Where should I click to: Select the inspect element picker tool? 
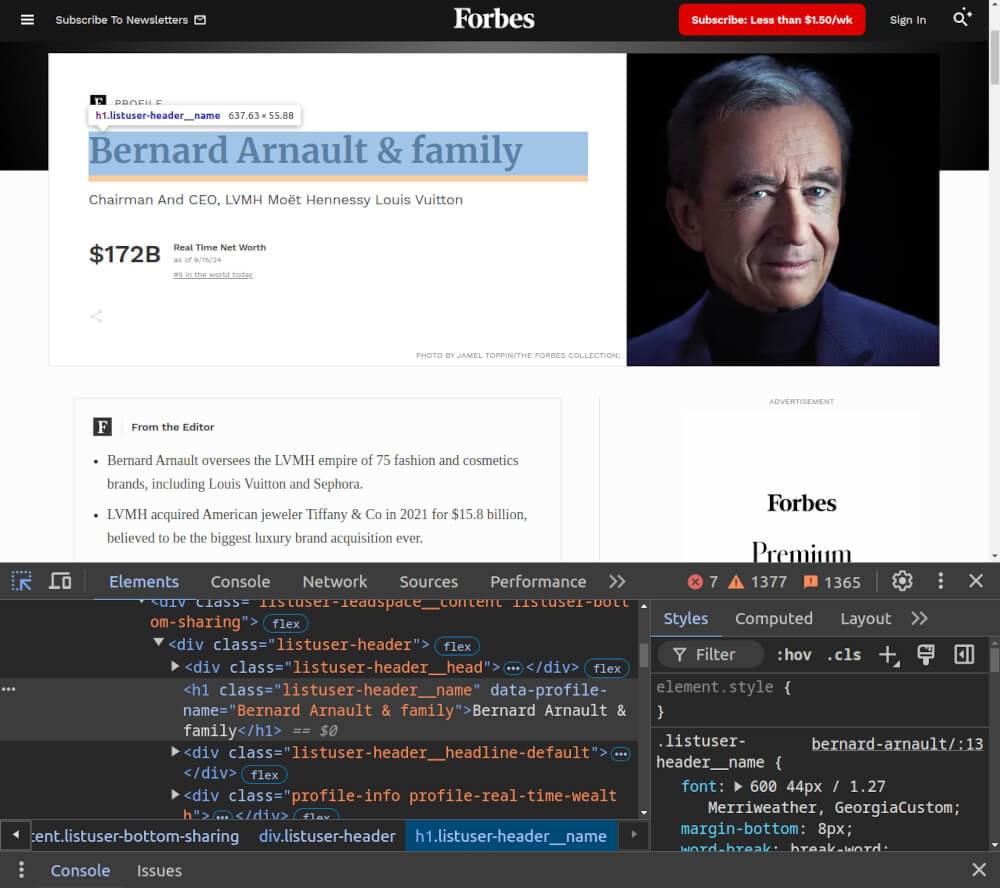20,580
